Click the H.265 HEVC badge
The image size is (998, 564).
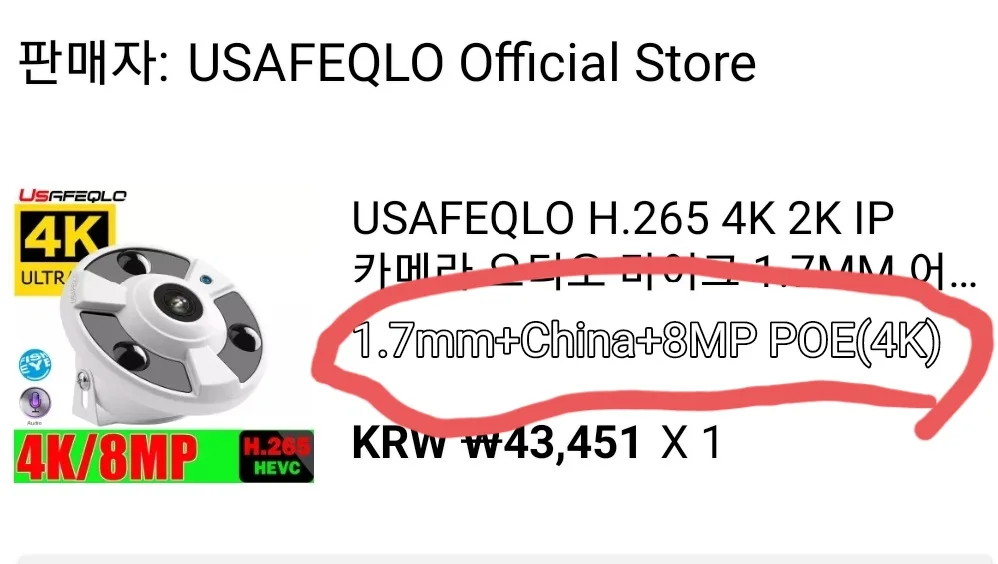[x=276, y=456]
